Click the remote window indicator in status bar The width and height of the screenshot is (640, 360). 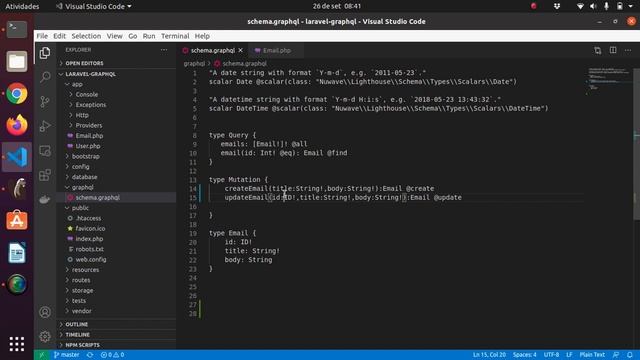click(x=42, y=355)
